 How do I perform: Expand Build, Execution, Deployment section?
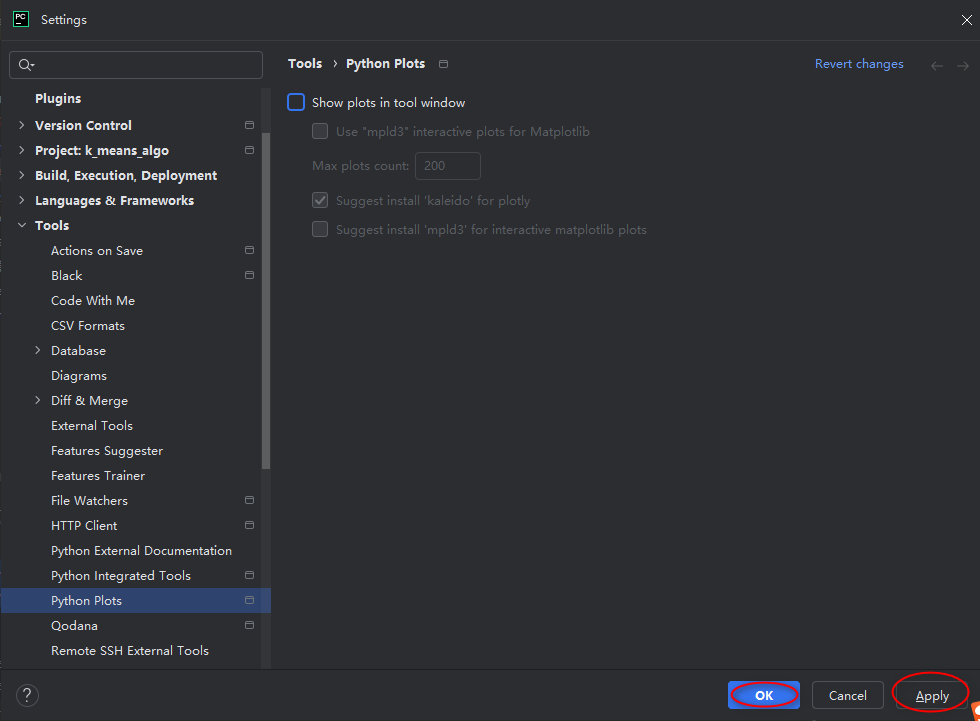(22, 175)
